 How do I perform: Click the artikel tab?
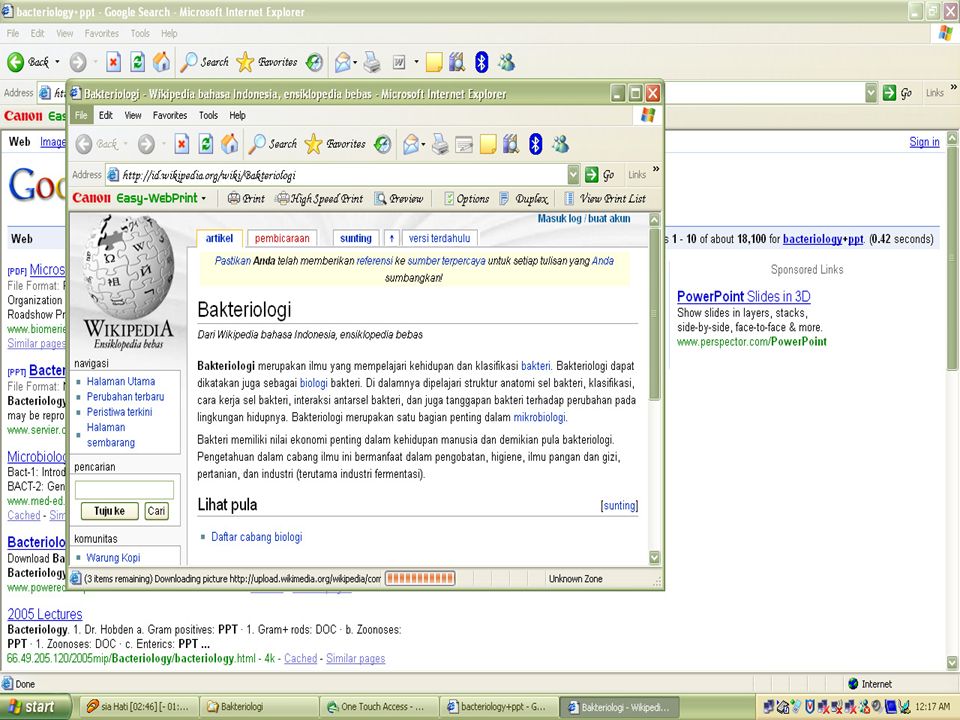click(x=219, y=238)
